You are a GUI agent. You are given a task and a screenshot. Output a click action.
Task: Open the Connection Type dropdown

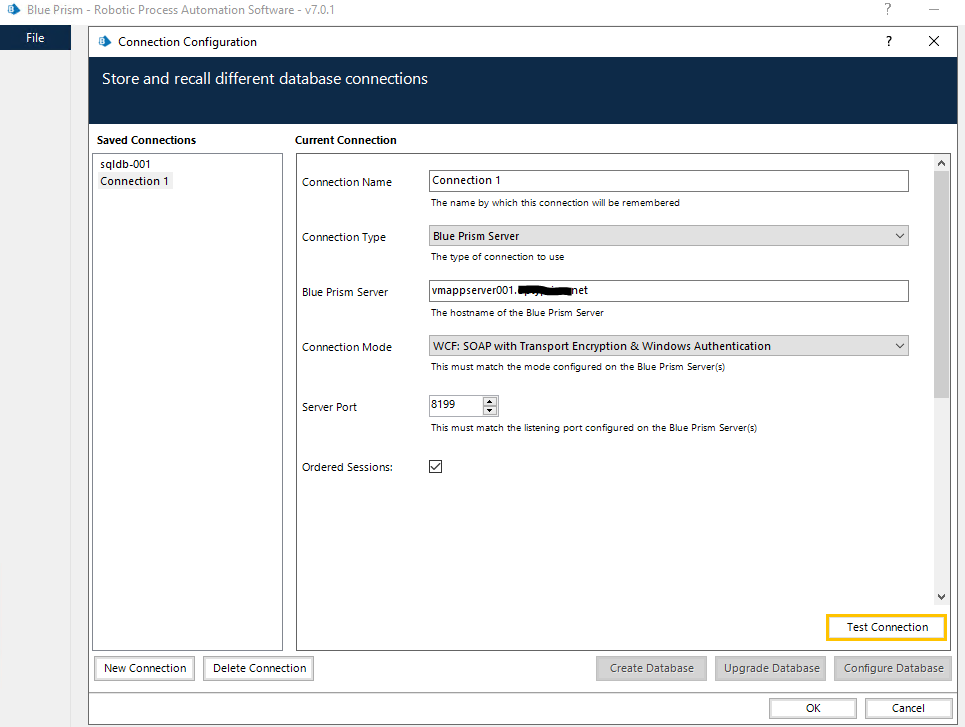[668, 236]
